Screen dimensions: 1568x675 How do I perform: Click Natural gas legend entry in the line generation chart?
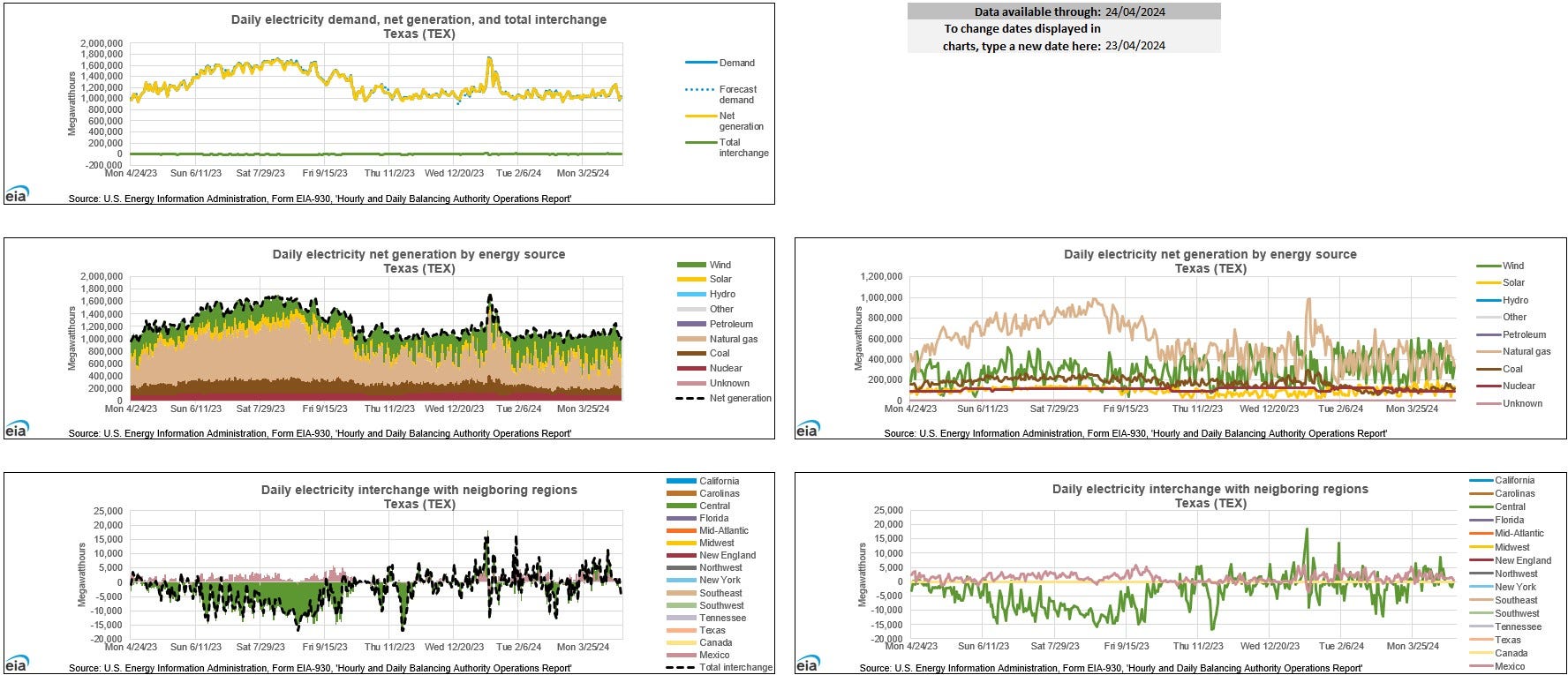[1513, 351]
